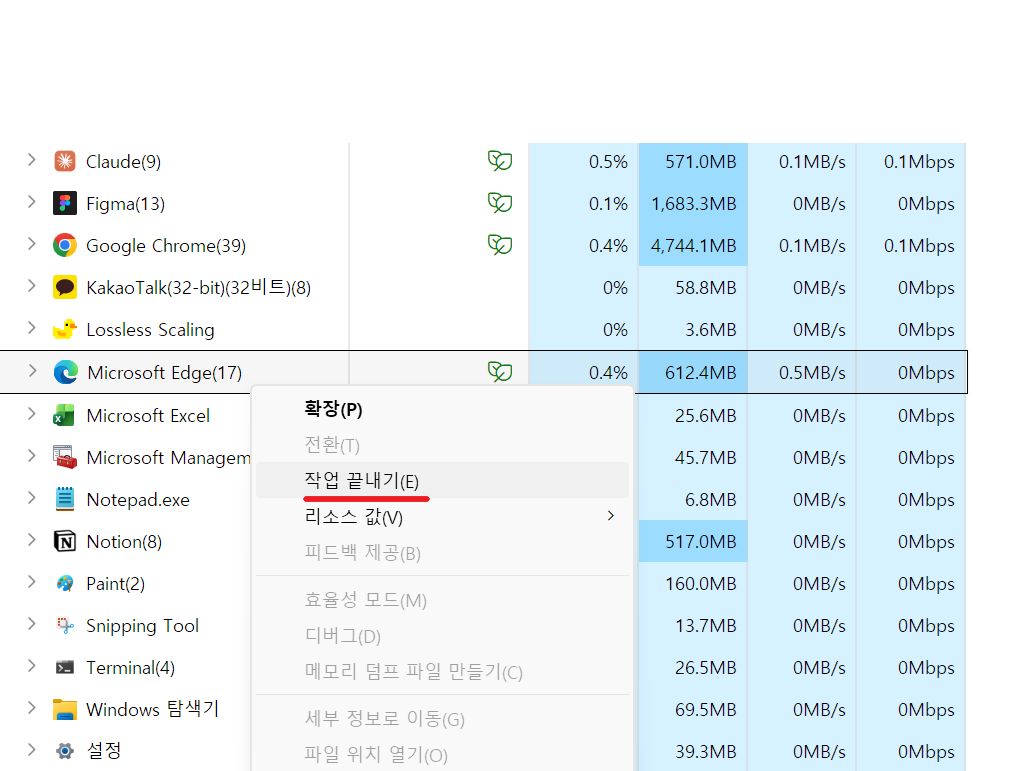Expand the Terminal(4) process group
Viewport: 1035px width, 771px height.
click(31, 666)
